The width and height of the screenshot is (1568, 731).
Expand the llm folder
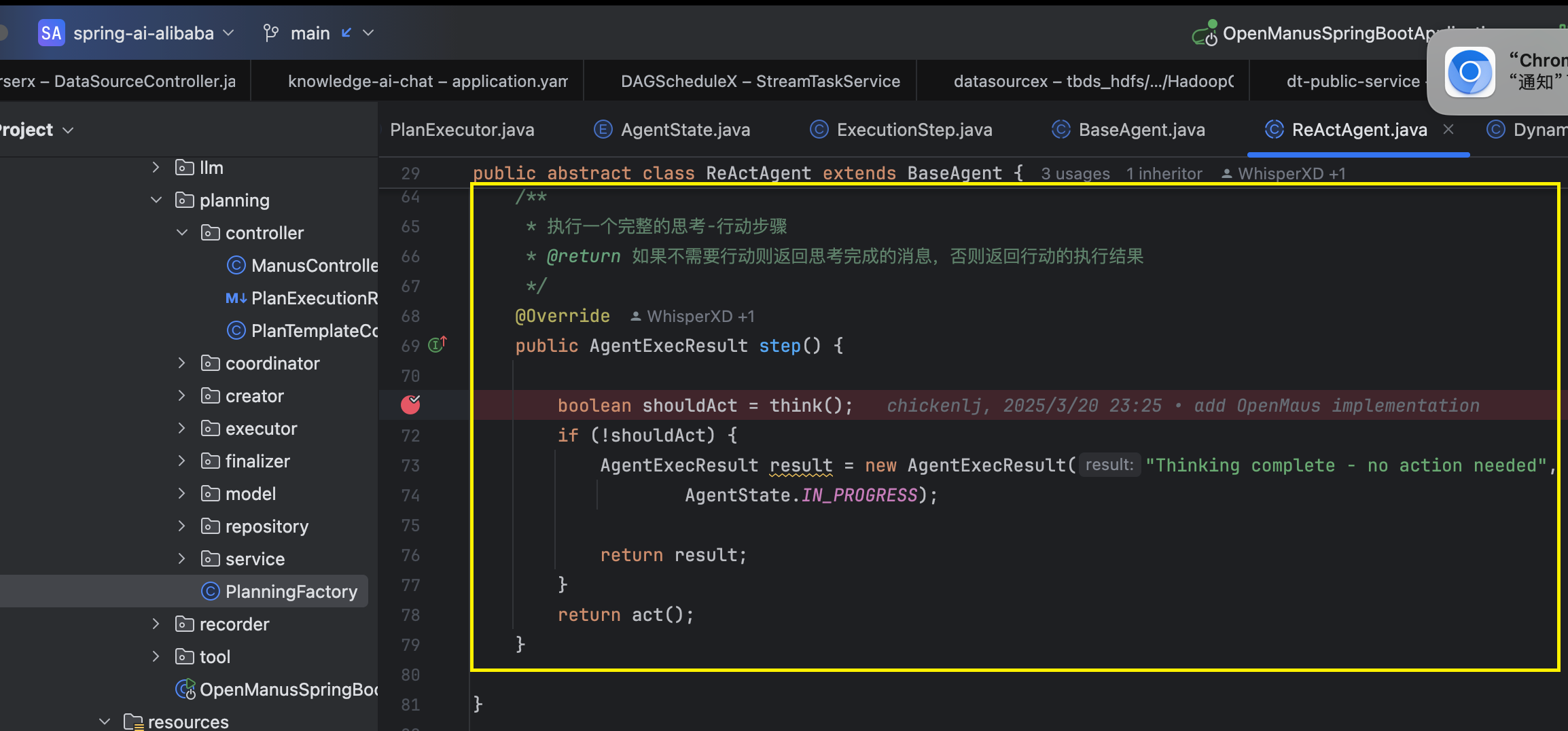pos(156,167)
